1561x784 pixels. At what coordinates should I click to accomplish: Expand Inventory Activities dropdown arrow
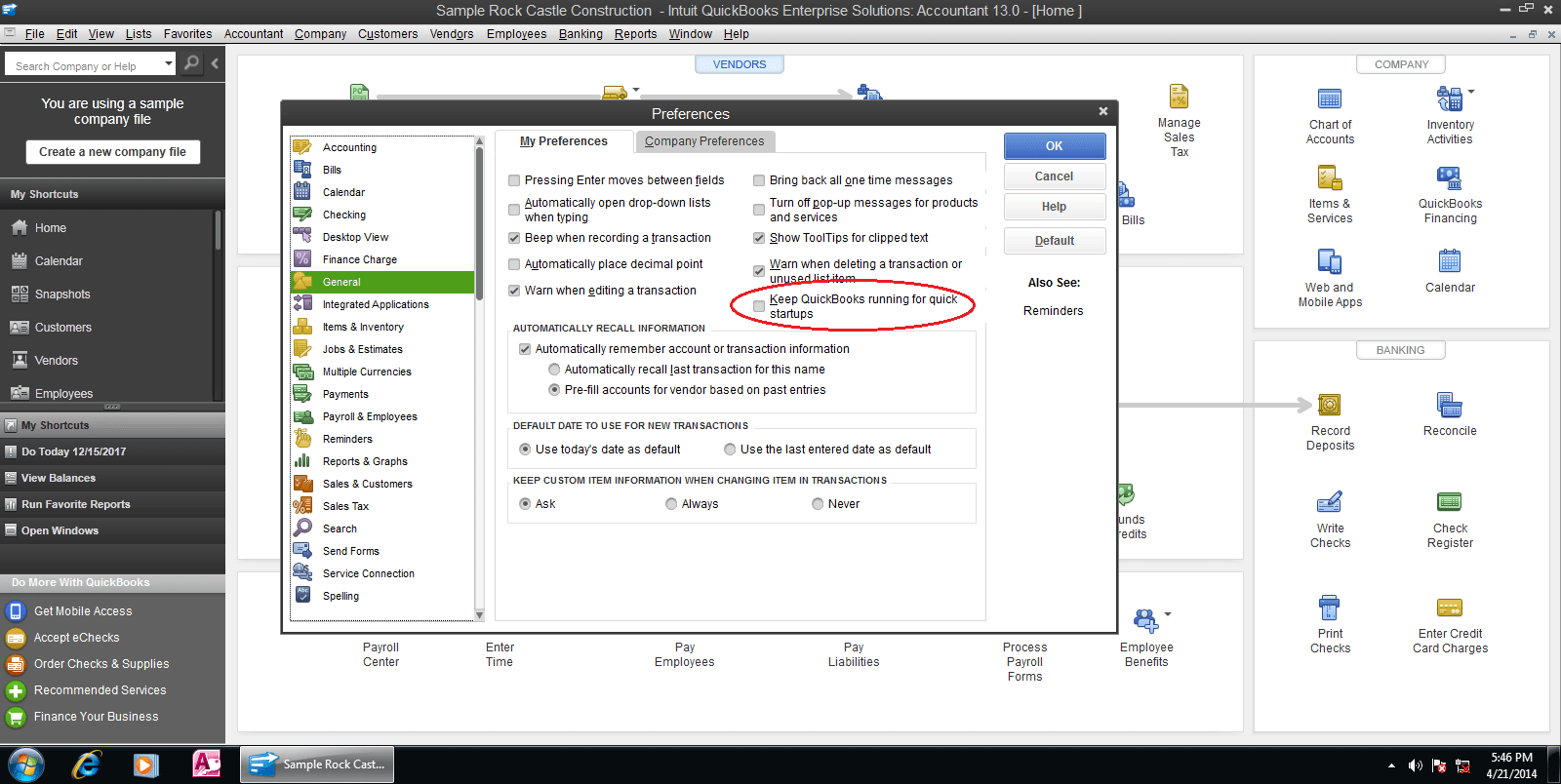click(x=1470, y=92)
